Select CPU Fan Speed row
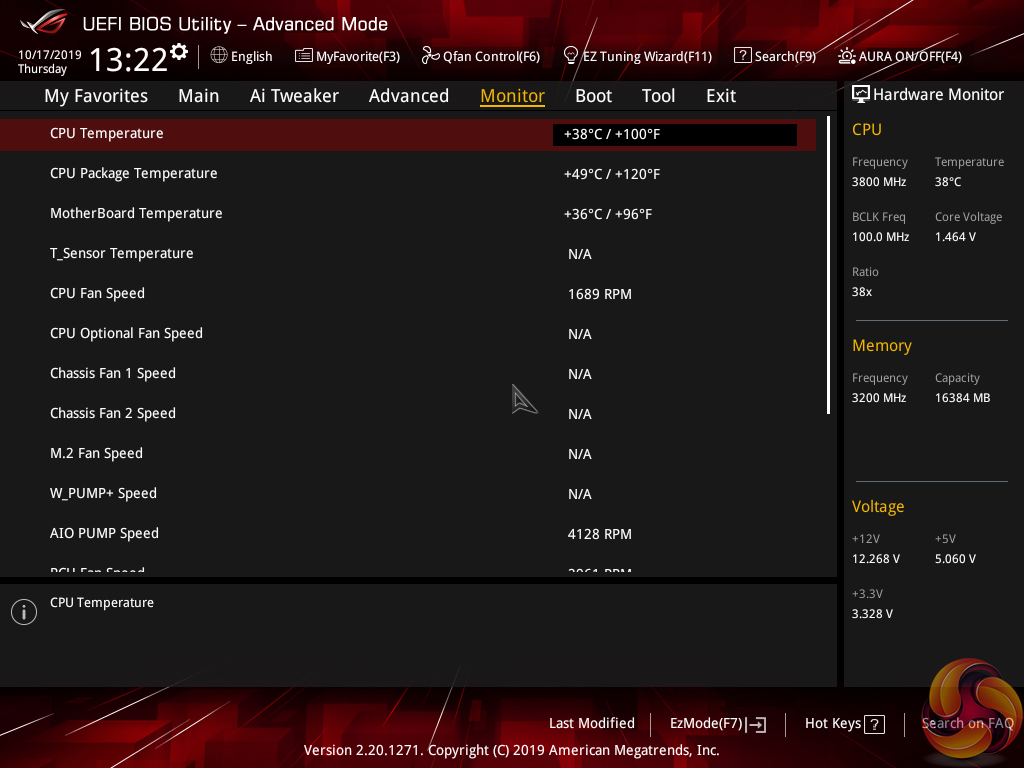 point(408,294)
